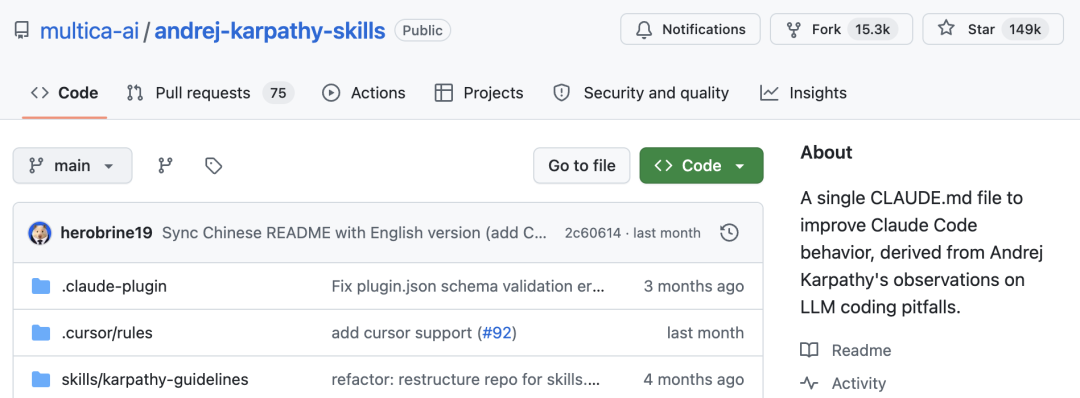Open commit history clock icon
The height and width of the screenshot is (398, 1080).
(729, 233)
